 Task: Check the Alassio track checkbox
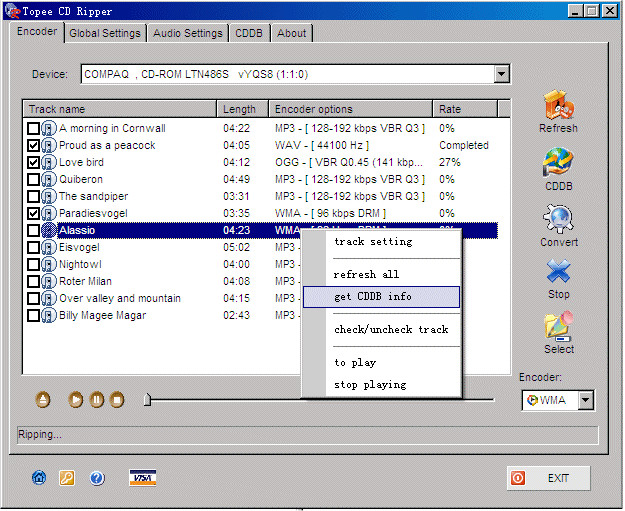[x=33, y=230]
